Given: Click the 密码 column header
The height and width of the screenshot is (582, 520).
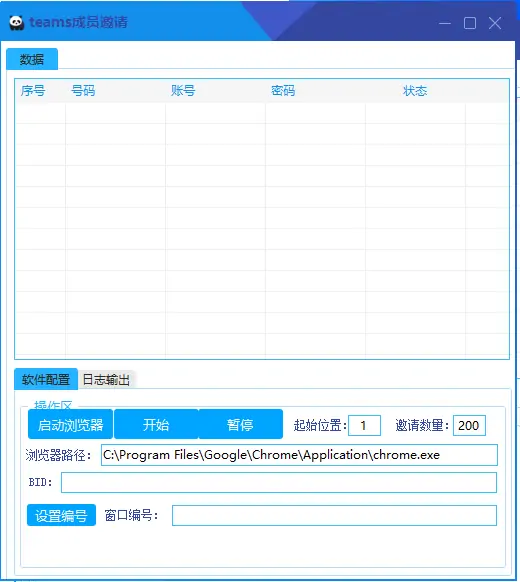Looking at the screenshot, I should 283,91.
